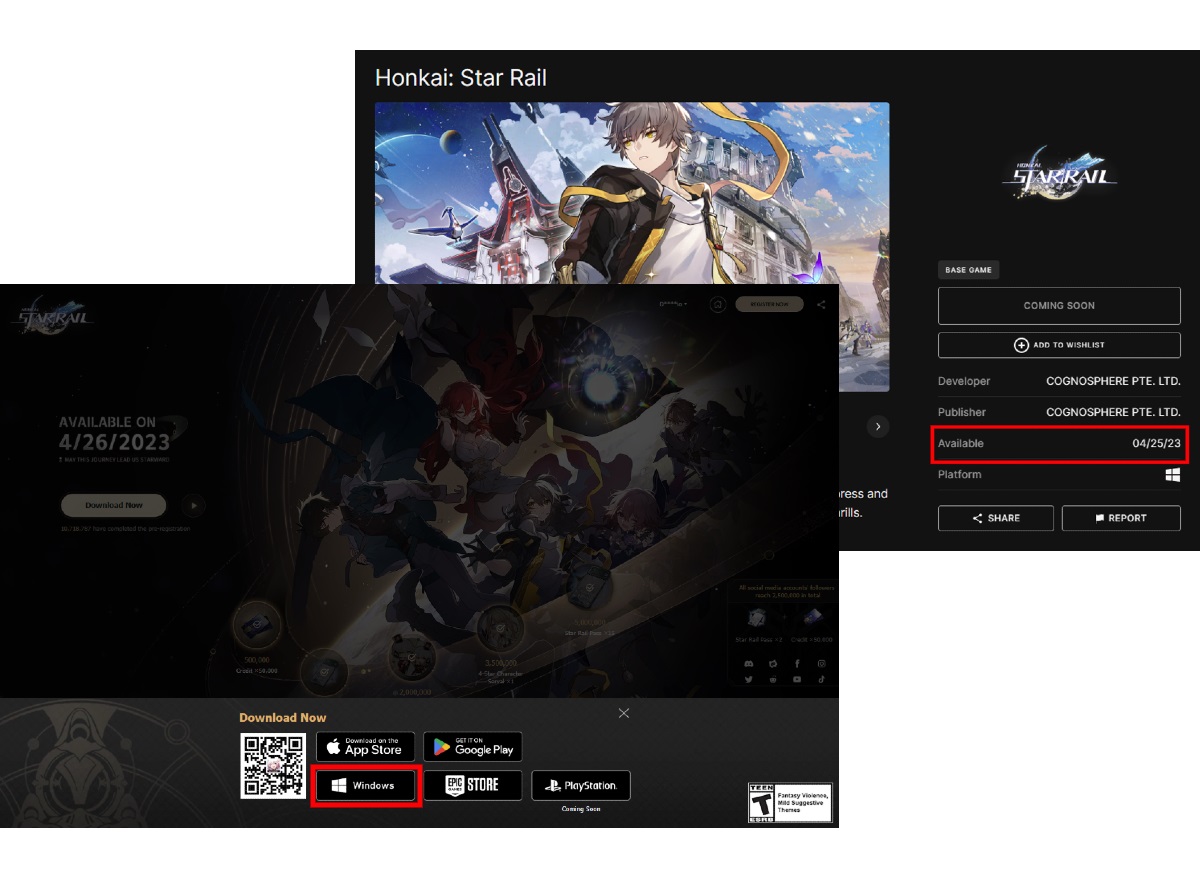The image size is (1200, 880).
Task: Open the Facebook social icon
Action: point(797,663)
